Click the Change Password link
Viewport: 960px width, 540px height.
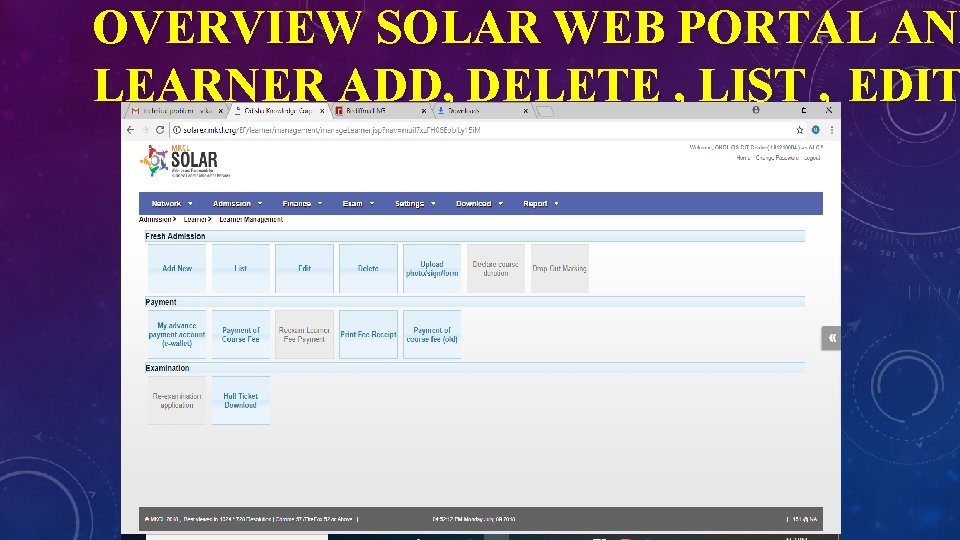777,158
